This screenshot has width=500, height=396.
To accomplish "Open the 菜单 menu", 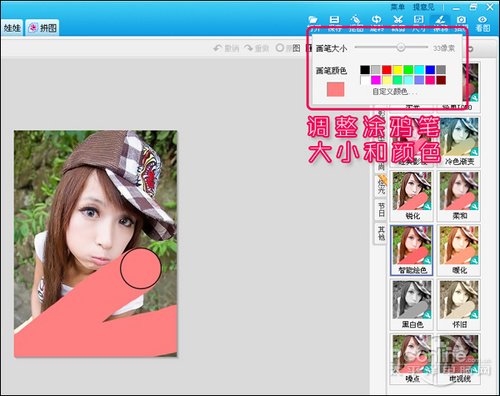I will point(397,7).
